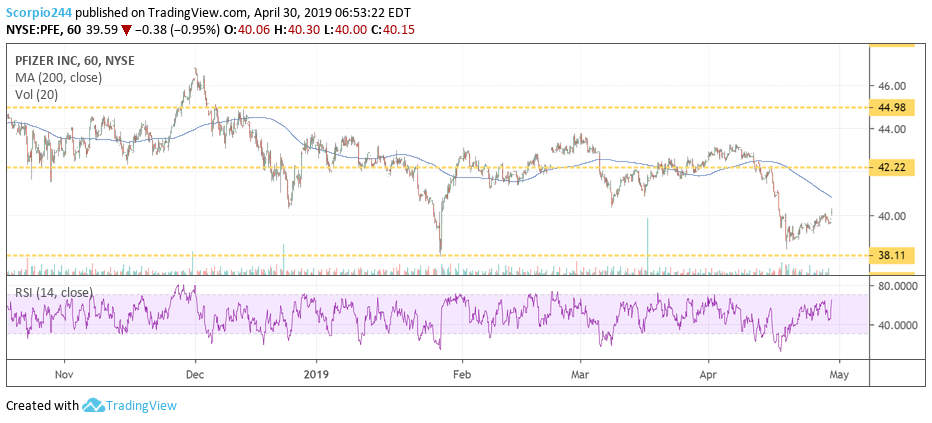
Task: Click the May label on time axis
Action: [x=839, y=376]
